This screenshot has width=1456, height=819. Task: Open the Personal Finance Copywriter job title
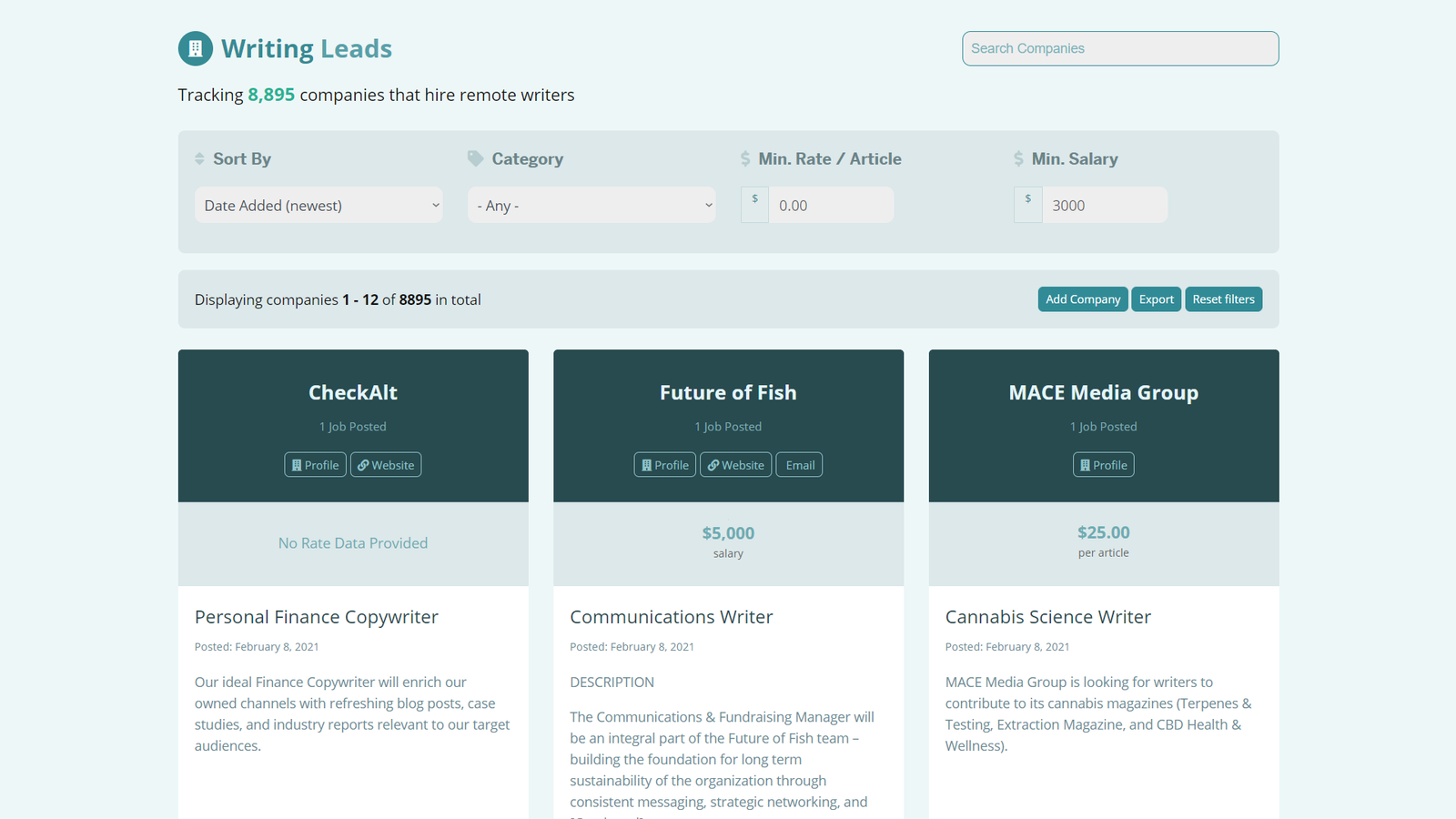pos(317,617)
